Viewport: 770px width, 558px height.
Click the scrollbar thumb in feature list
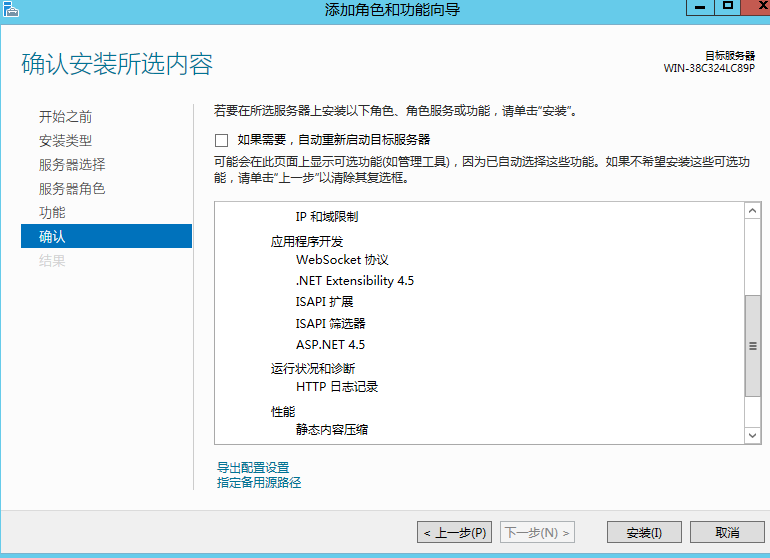tap(753, 346)
